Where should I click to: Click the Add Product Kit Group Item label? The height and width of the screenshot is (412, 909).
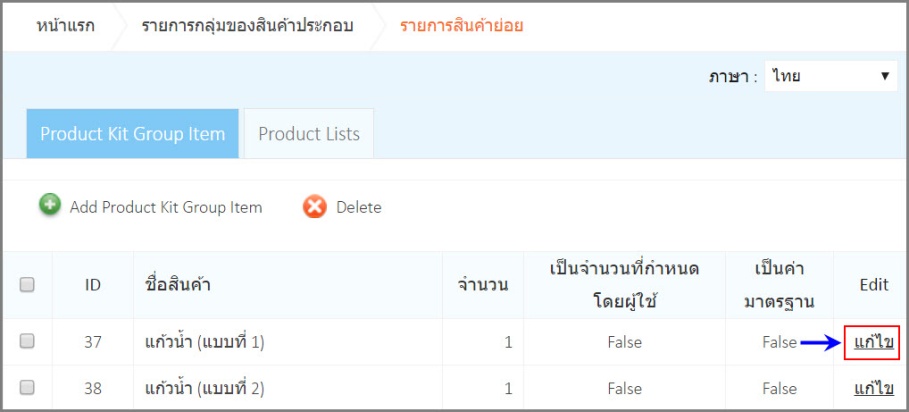(x=166, y=207)
